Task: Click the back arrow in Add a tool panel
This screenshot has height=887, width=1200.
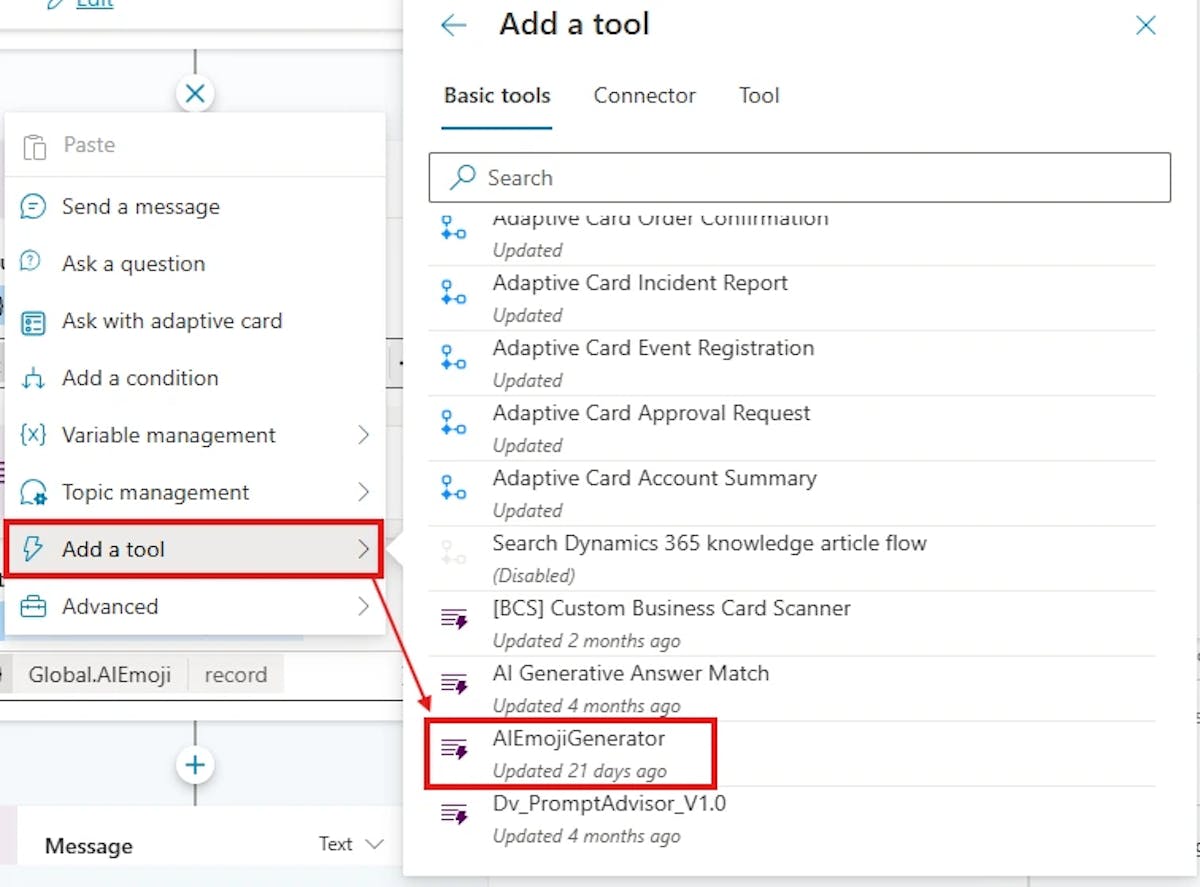Action: [453, 26]
